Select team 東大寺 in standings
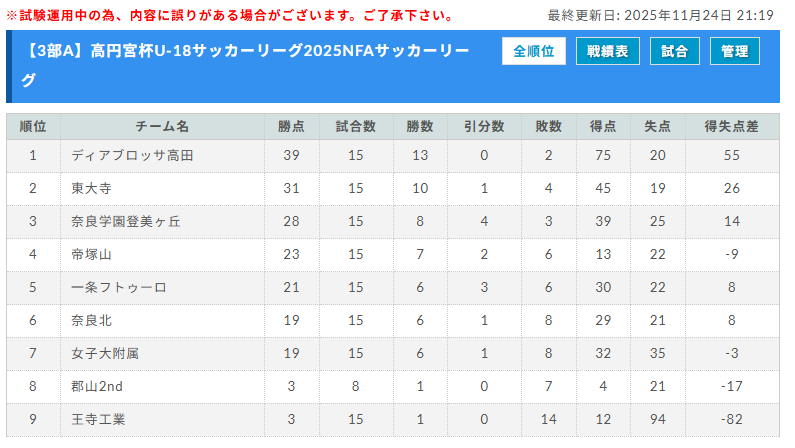Image resolution: width=795 pixels, height=448 pixels. click(x=91, y=189)
